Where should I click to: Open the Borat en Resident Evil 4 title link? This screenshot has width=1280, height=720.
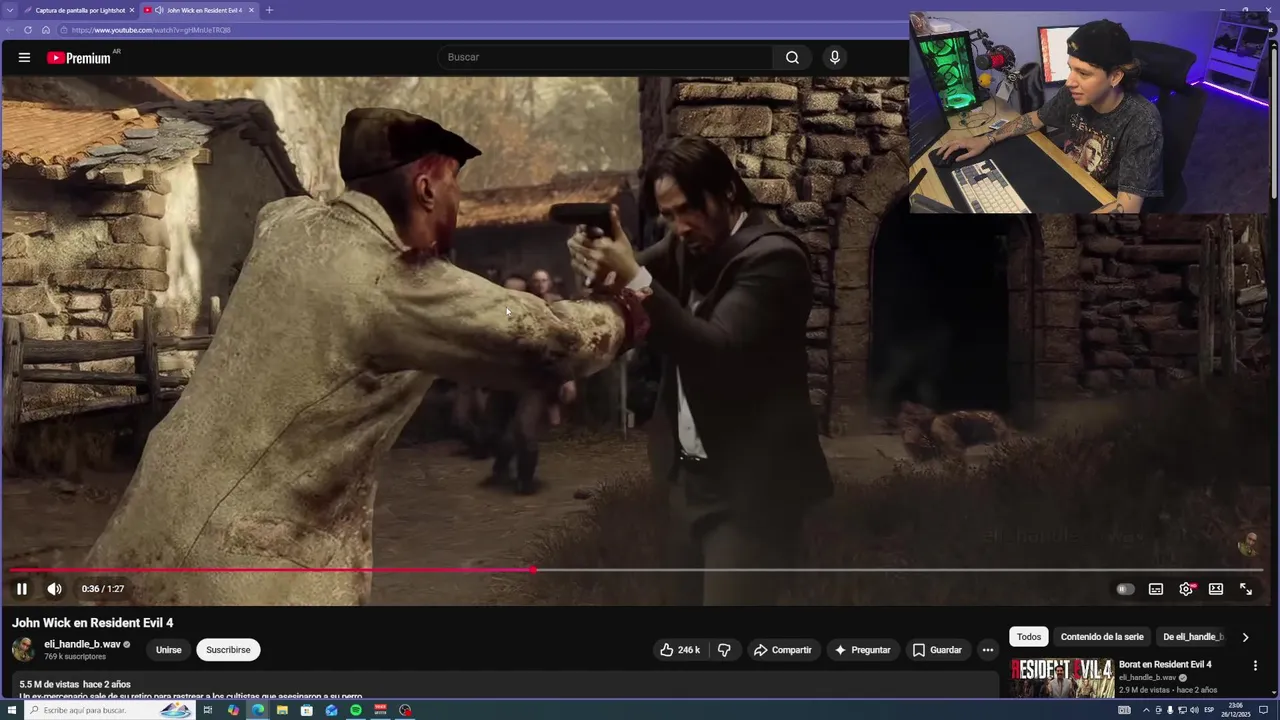coord(1165,665)
